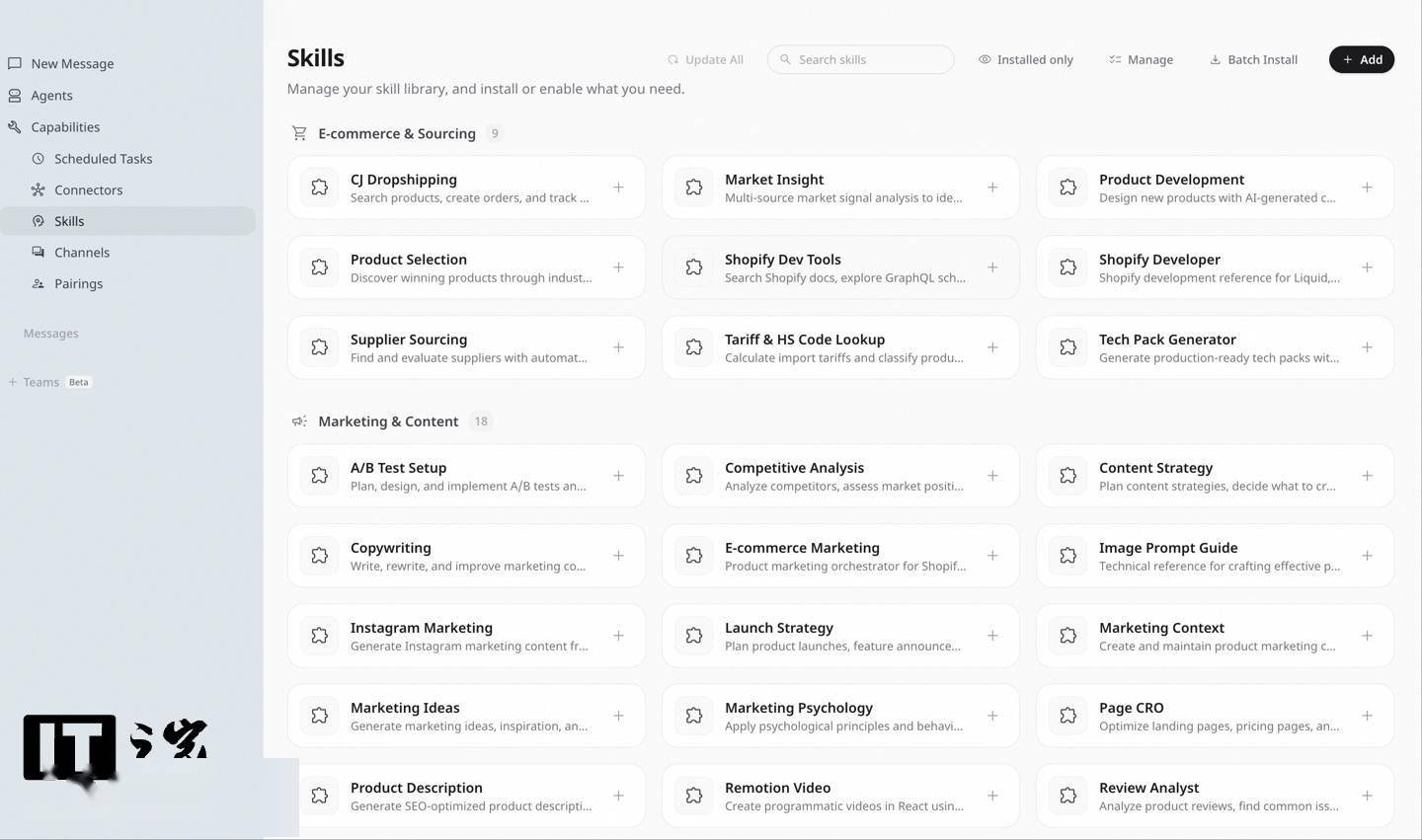
Task: Toggle the Installed only filter
Action: 1025,59
